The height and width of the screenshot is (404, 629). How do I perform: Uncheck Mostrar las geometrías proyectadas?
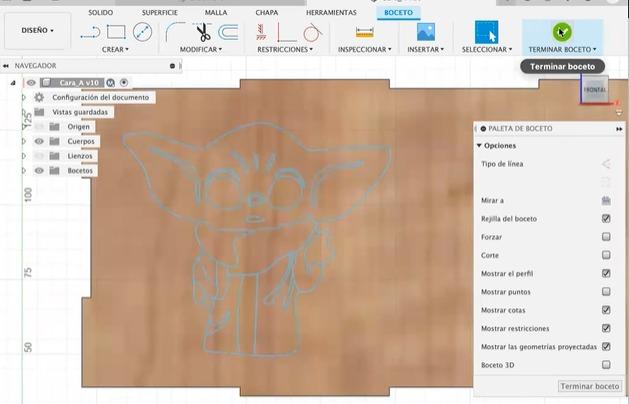click(x=606, y=347)
